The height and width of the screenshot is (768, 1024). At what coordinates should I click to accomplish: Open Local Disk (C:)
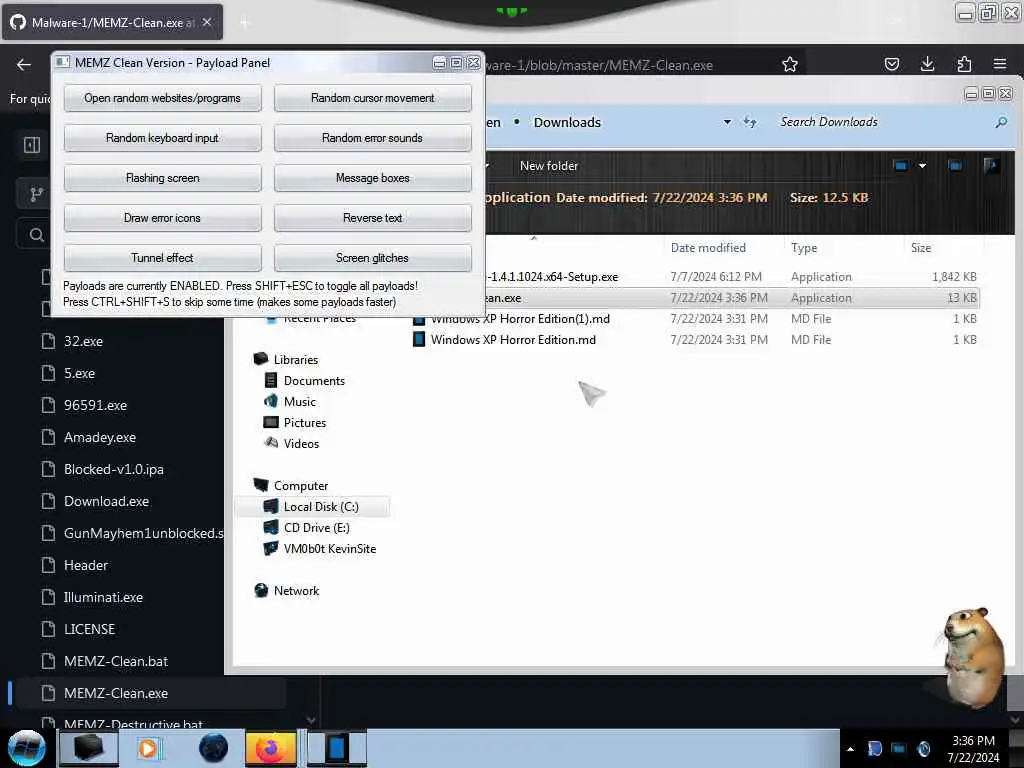click(x=321, y=507)
